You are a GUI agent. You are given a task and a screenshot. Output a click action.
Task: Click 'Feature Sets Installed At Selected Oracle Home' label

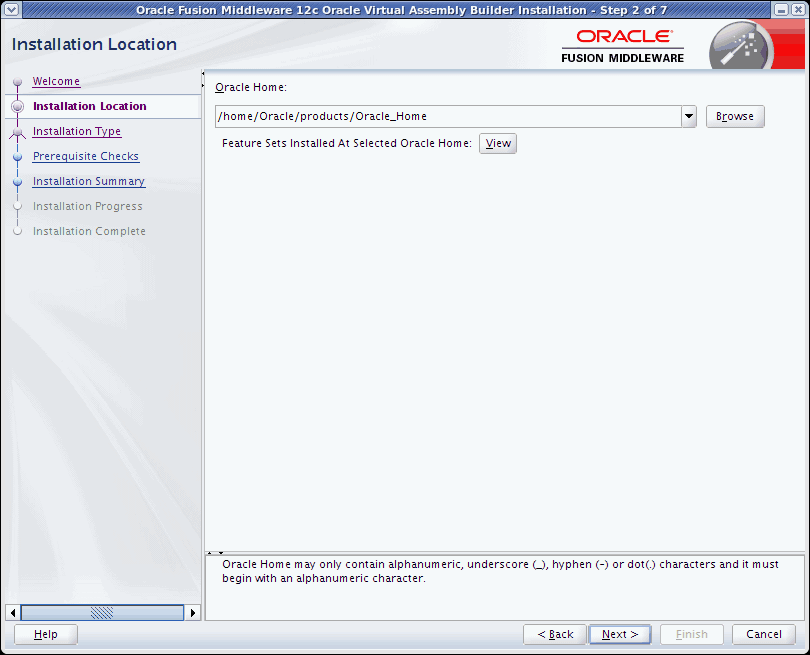tap(347, 143)
